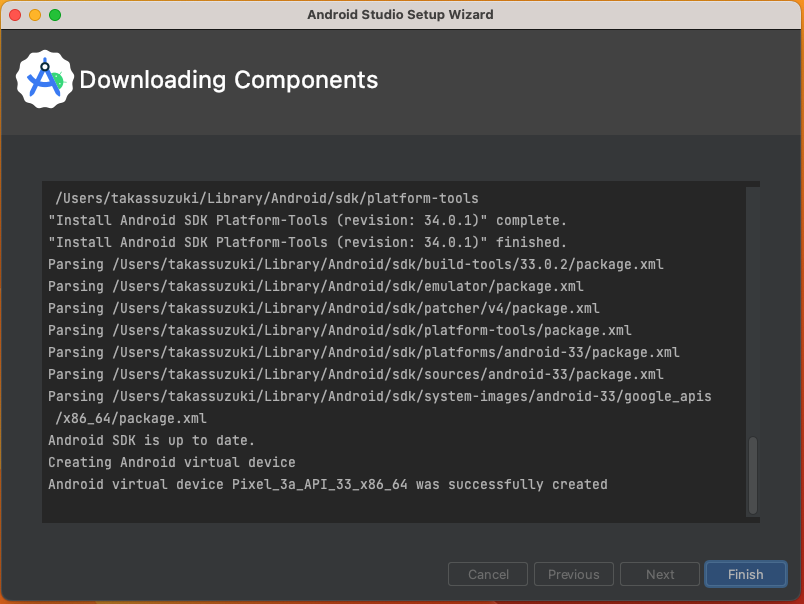Screen dimensions: 804x604
Task: Click the 'Pixel_3a_API_33_x86_64 was successfully created' line
Action: [x=328, y=485]
